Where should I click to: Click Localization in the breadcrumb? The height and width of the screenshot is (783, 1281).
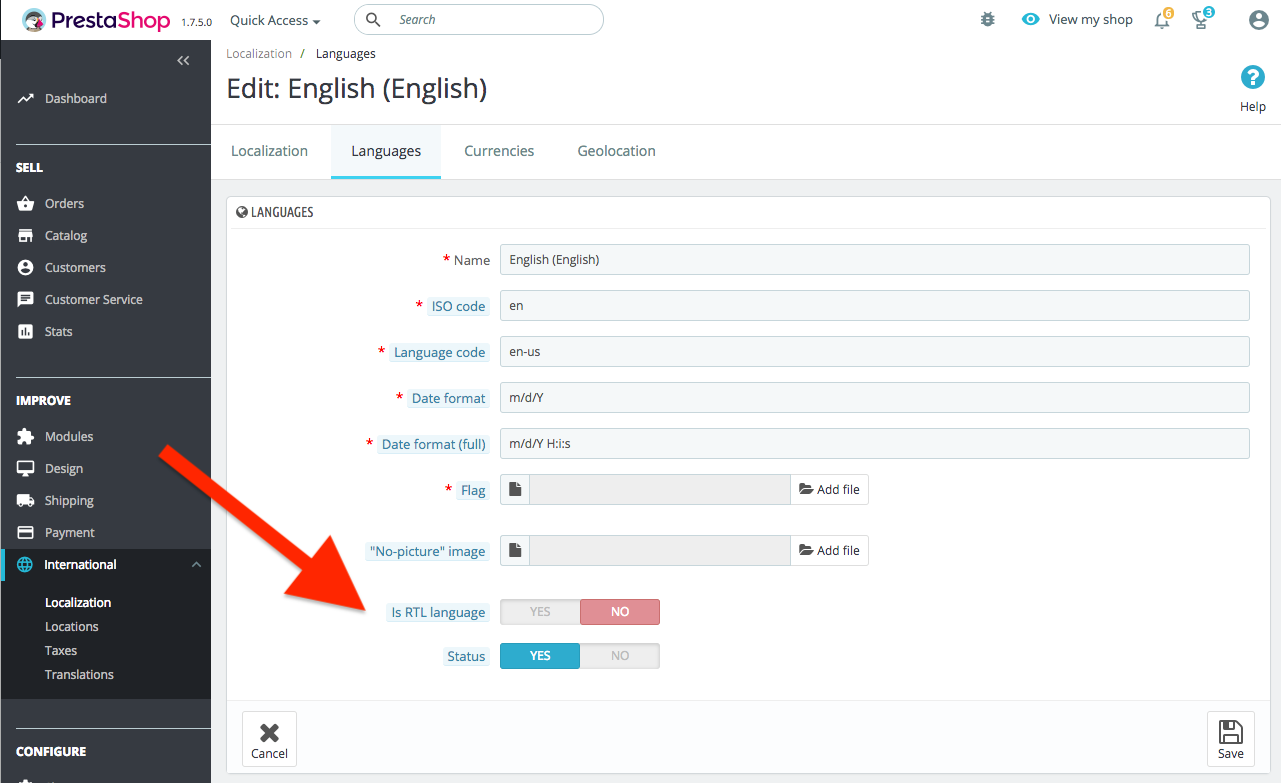259,54
